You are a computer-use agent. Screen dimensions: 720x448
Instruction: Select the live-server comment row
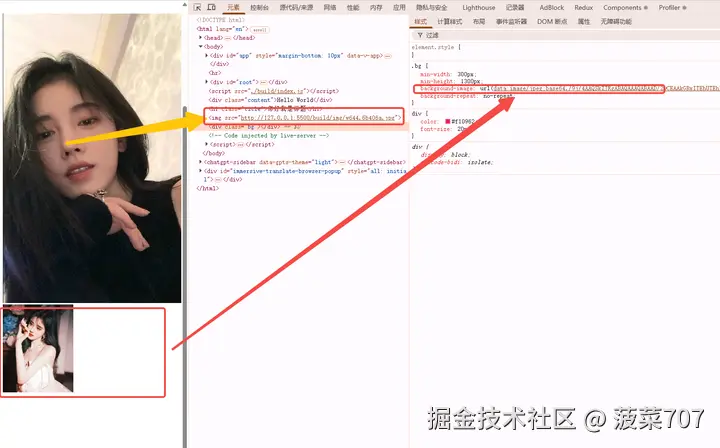tap(269, 135)
